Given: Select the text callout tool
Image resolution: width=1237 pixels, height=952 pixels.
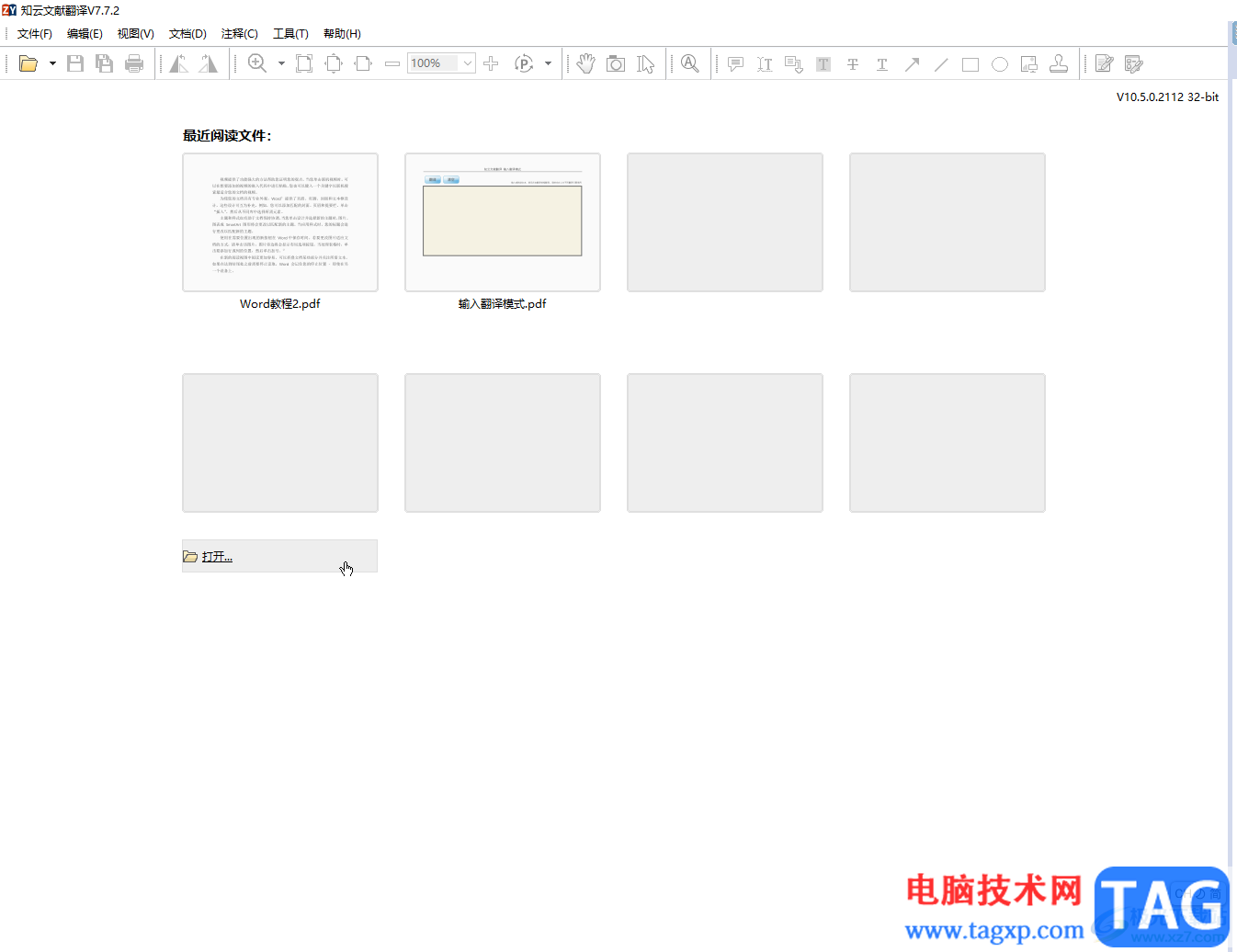Looking at the screenshot, I should coord(794,63).
